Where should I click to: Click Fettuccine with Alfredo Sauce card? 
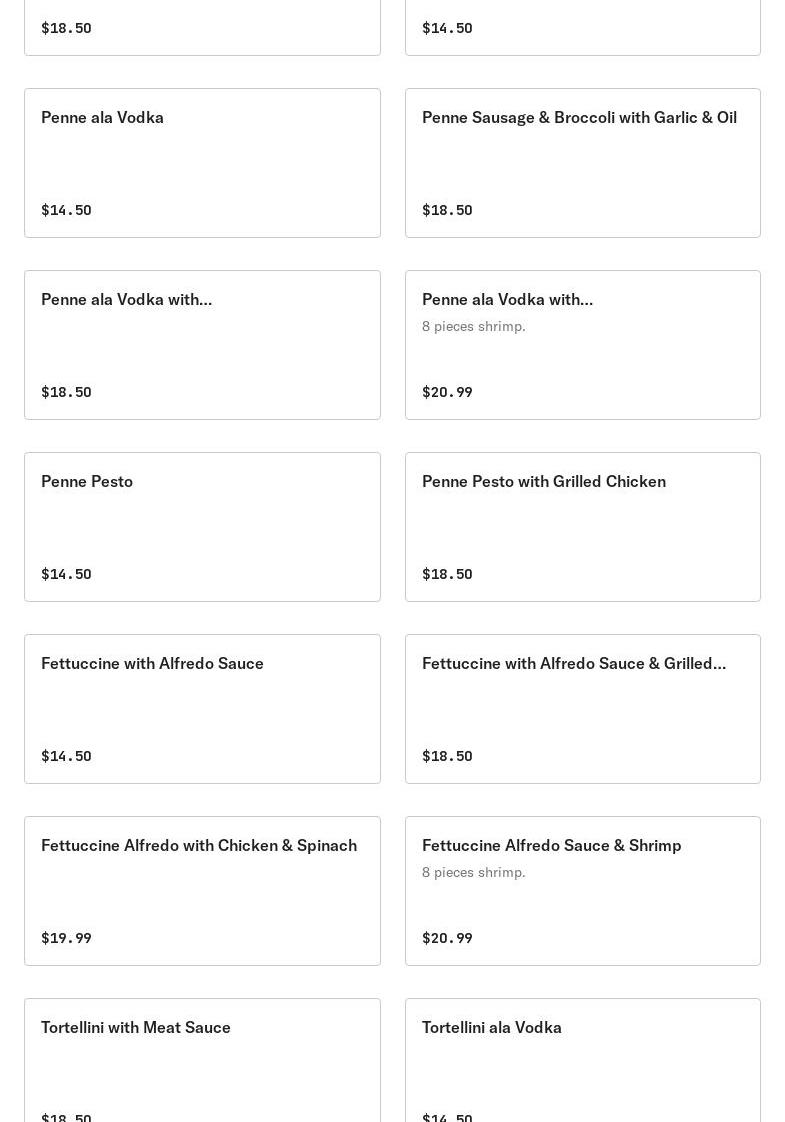click(202, 709)
